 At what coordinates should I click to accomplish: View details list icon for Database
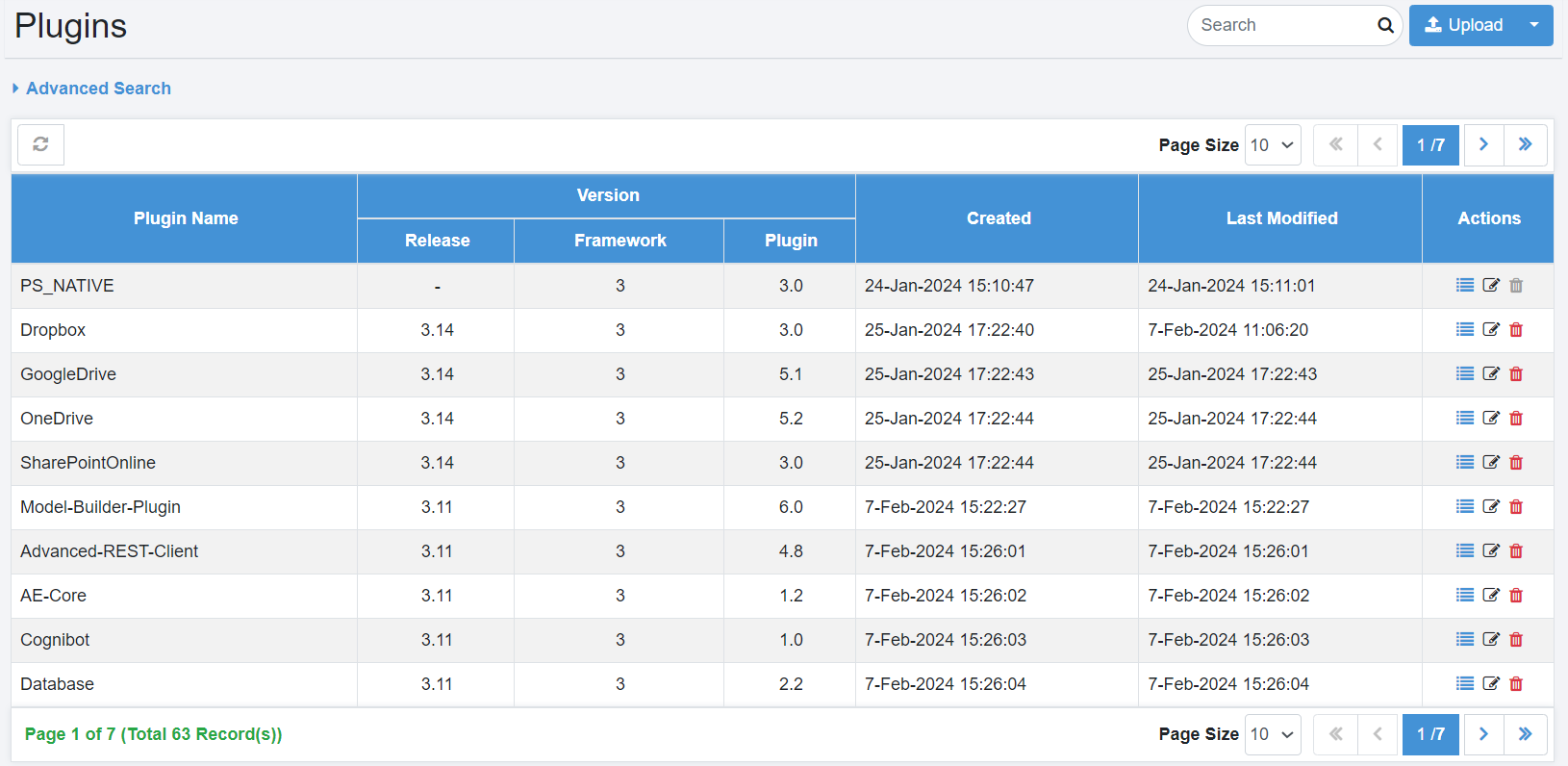coord(1465,683)
